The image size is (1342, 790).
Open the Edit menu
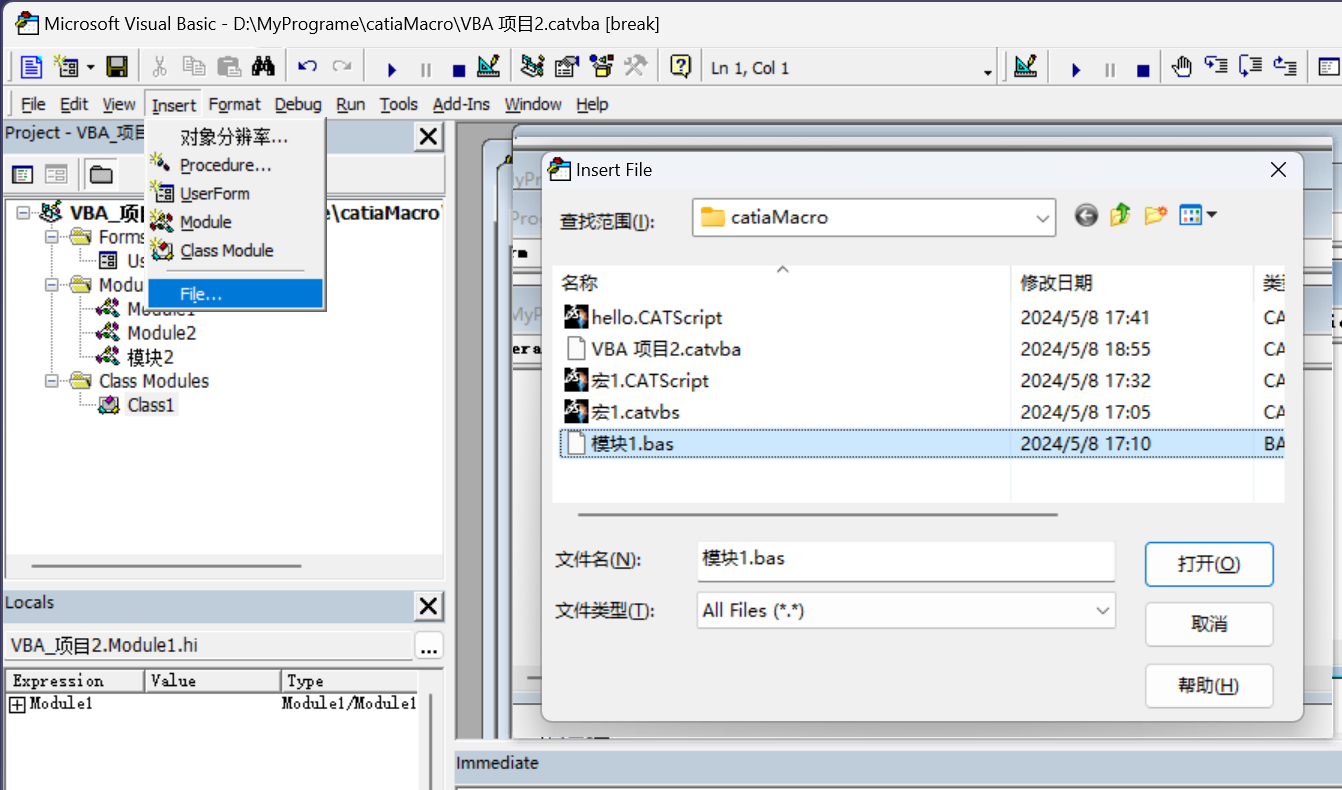[74, 104]
